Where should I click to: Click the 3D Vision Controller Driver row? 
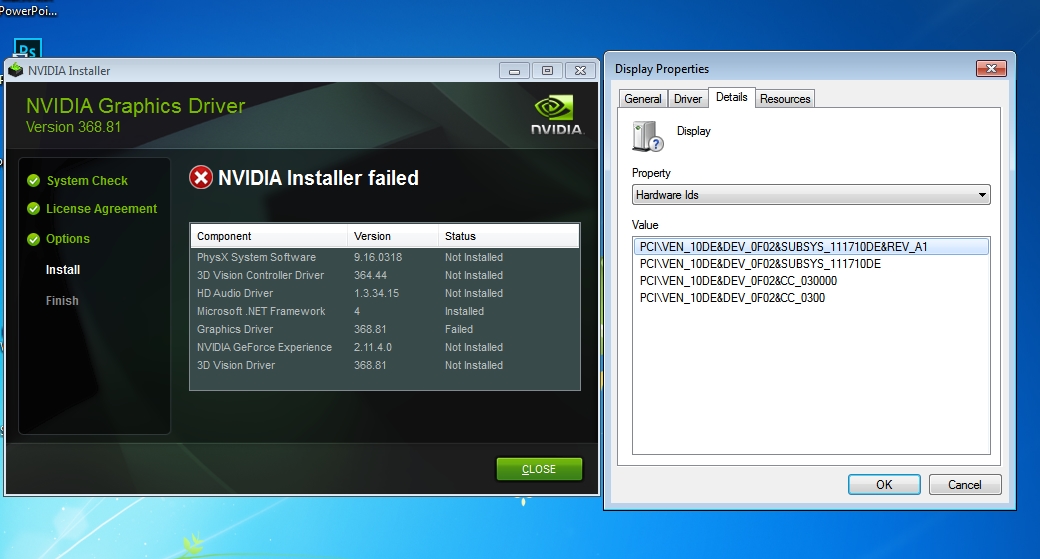click(385, 275)
